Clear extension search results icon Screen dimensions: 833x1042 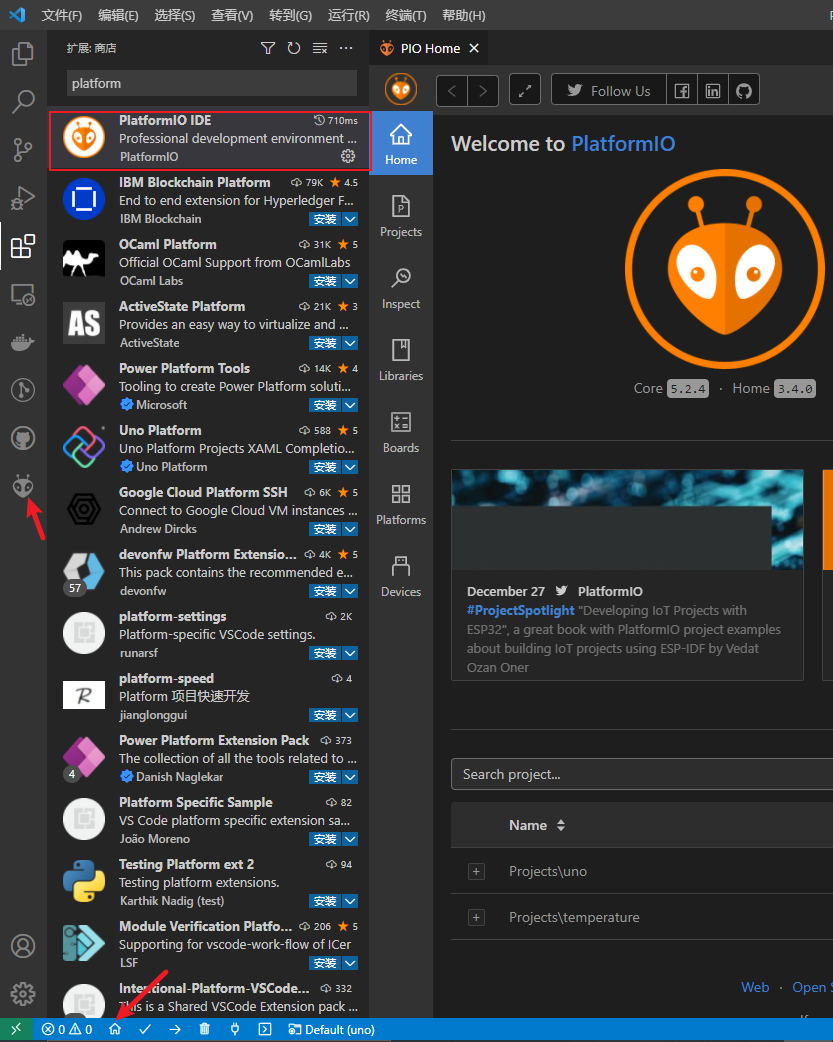point(320,48)
